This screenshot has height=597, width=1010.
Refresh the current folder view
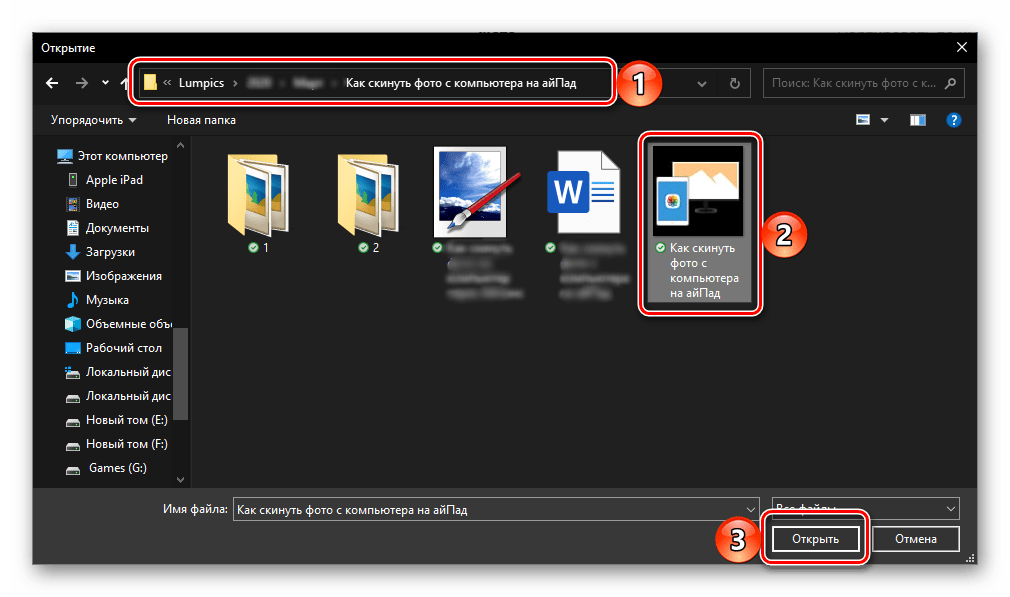tap(735, 84)
